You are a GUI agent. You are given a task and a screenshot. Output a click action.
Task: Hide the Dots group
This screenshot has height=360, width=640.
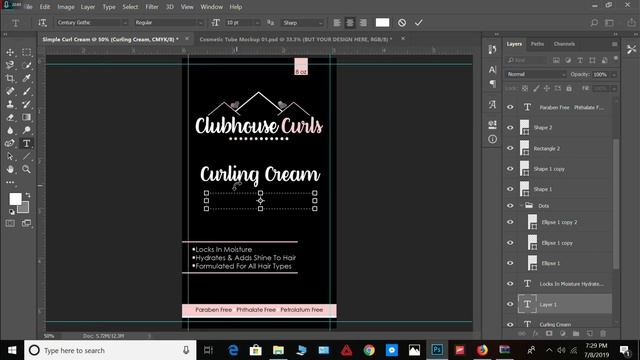coord(510,206)
